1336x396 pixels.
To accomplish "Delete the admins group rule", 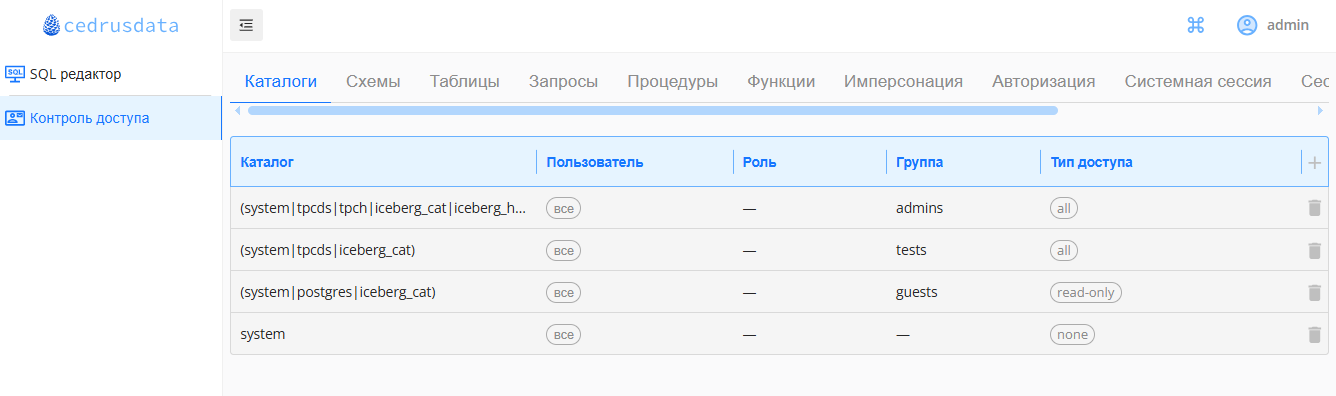I will click(x=1314, y=208).
